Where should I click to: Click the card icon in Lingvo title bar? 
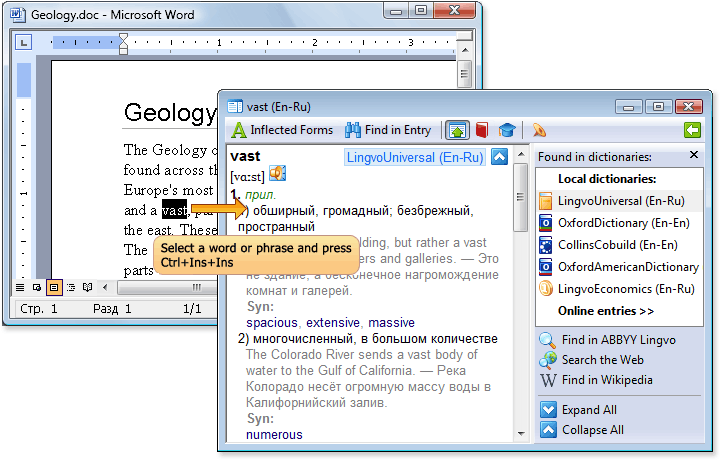[x=235, y=107]
